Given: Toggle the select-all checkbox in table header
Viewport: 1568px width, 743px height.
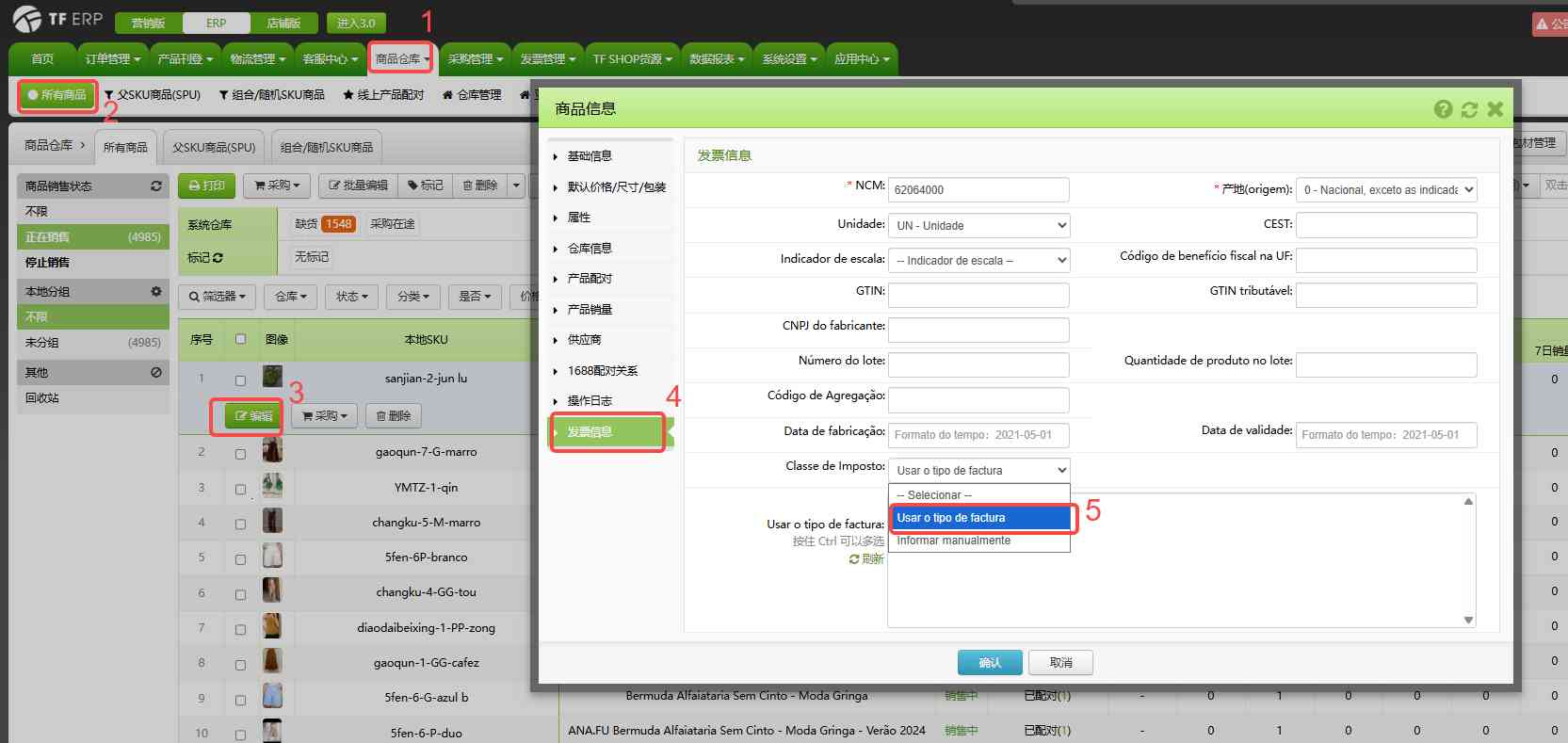Looking at the screenshot, I should (240, 339).
